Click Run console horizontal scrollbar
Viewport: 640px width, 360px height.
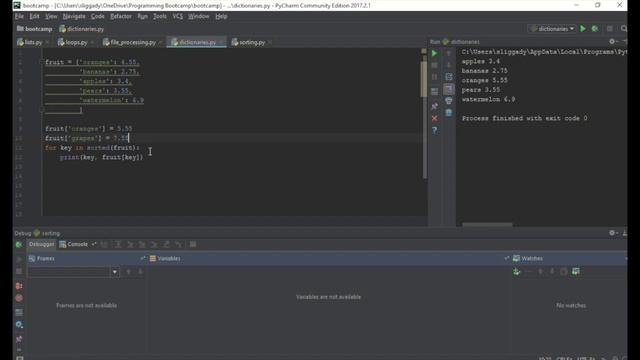coord(487,224)
